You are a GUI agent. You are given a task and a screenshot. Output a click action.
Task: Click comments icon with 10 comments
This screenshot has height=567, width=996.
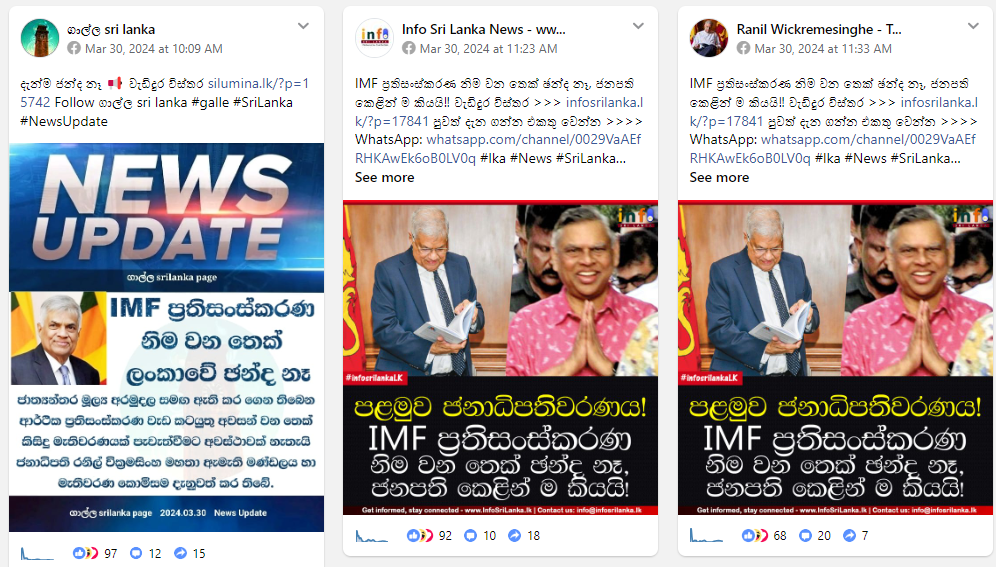coord(470,536)
